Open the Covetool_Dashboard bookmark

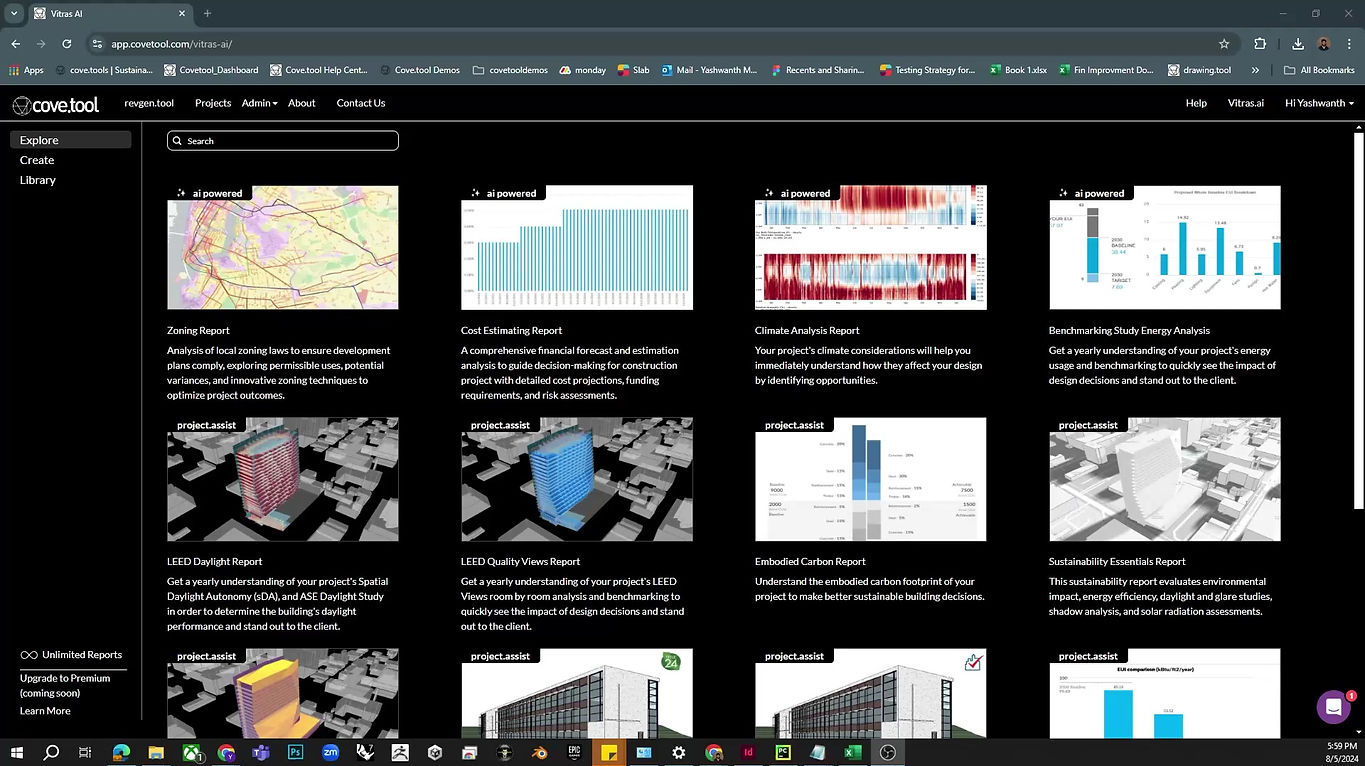coord(210,70)
